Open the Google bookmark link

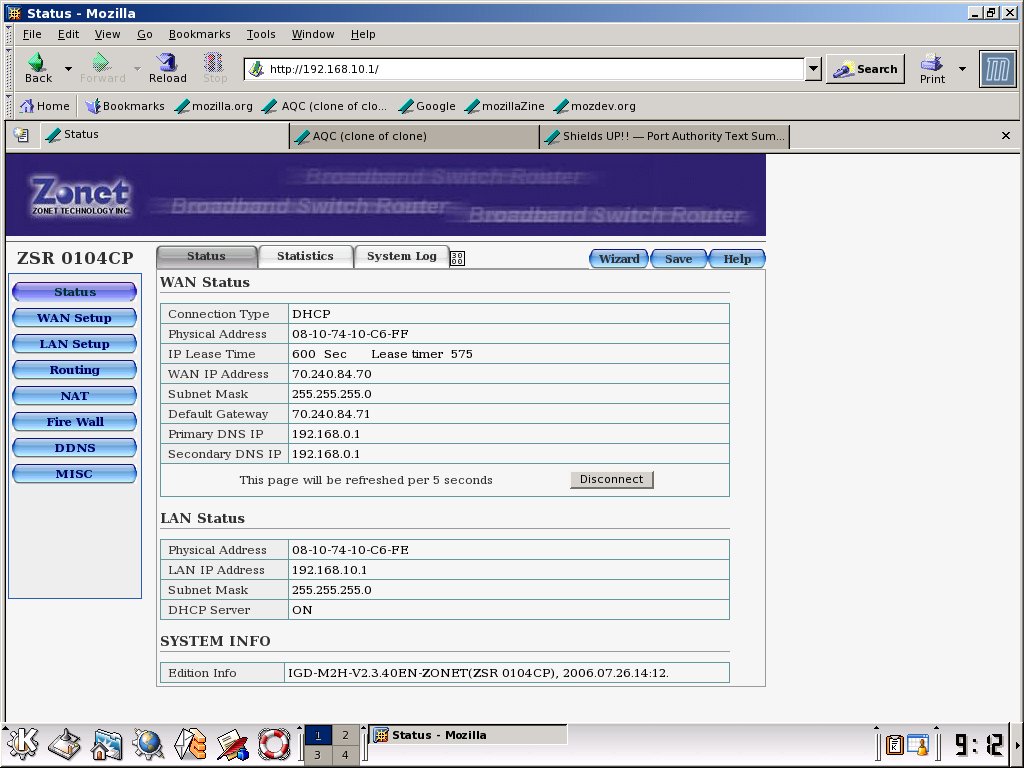427,106
